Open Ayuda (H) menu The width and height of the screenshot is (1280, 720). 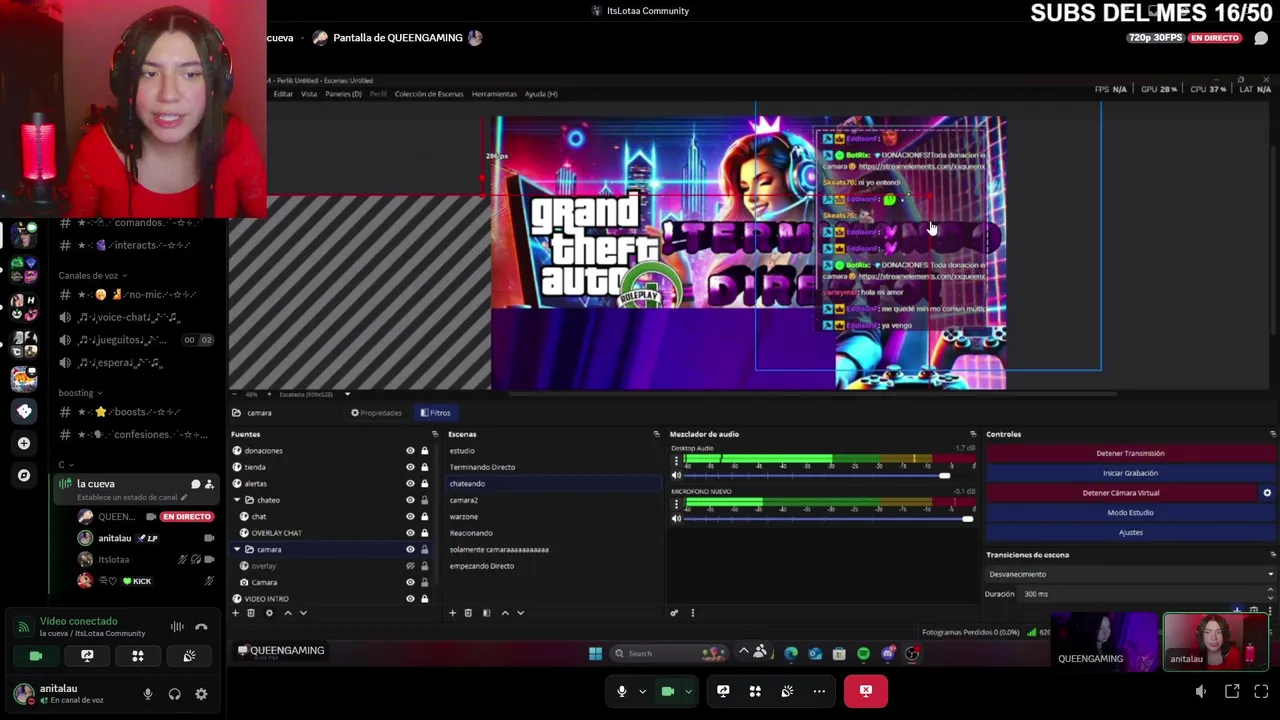point(541,94)
